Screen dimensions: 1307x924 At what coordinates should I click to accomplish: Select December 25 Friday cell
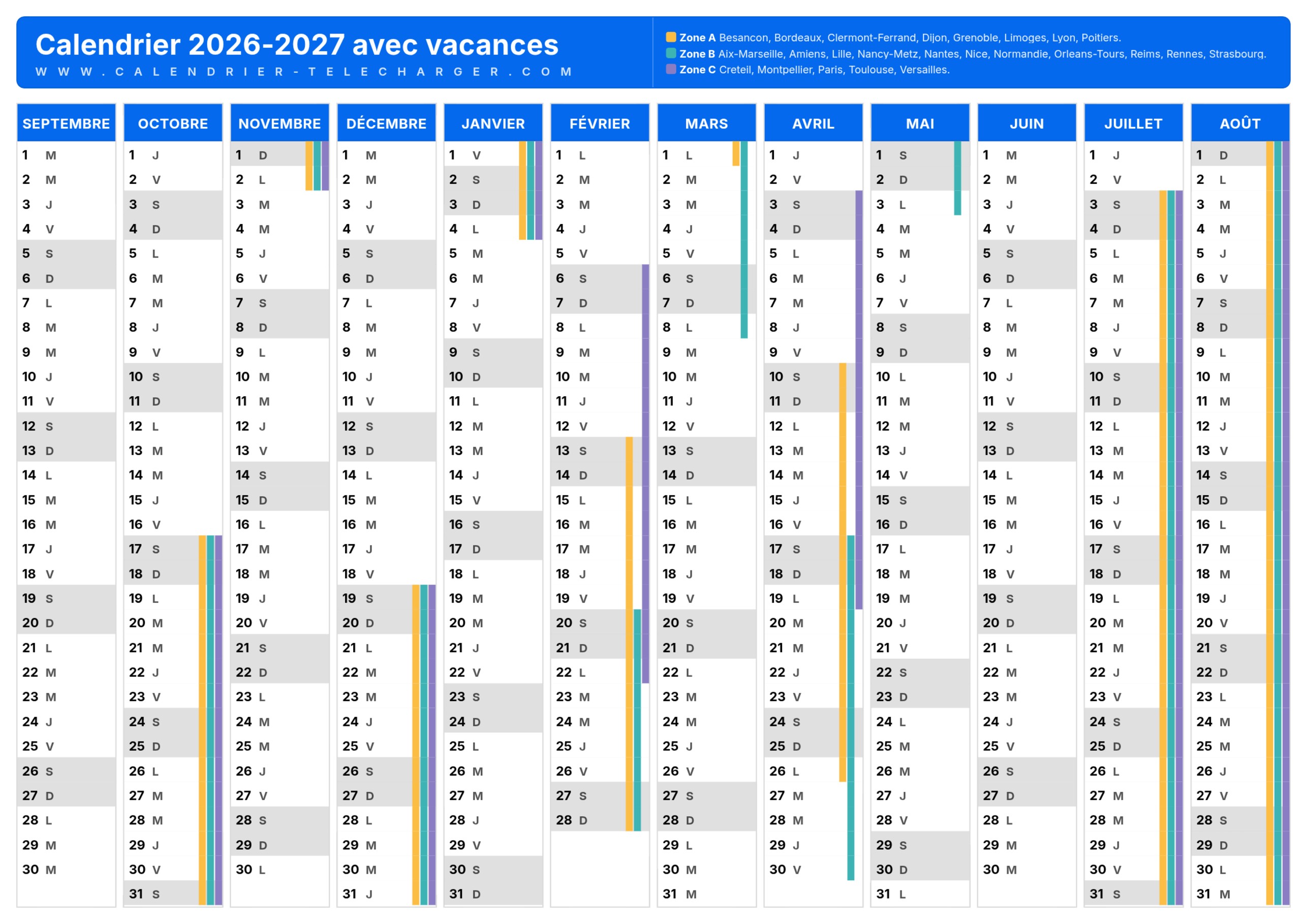coord(387,746)
